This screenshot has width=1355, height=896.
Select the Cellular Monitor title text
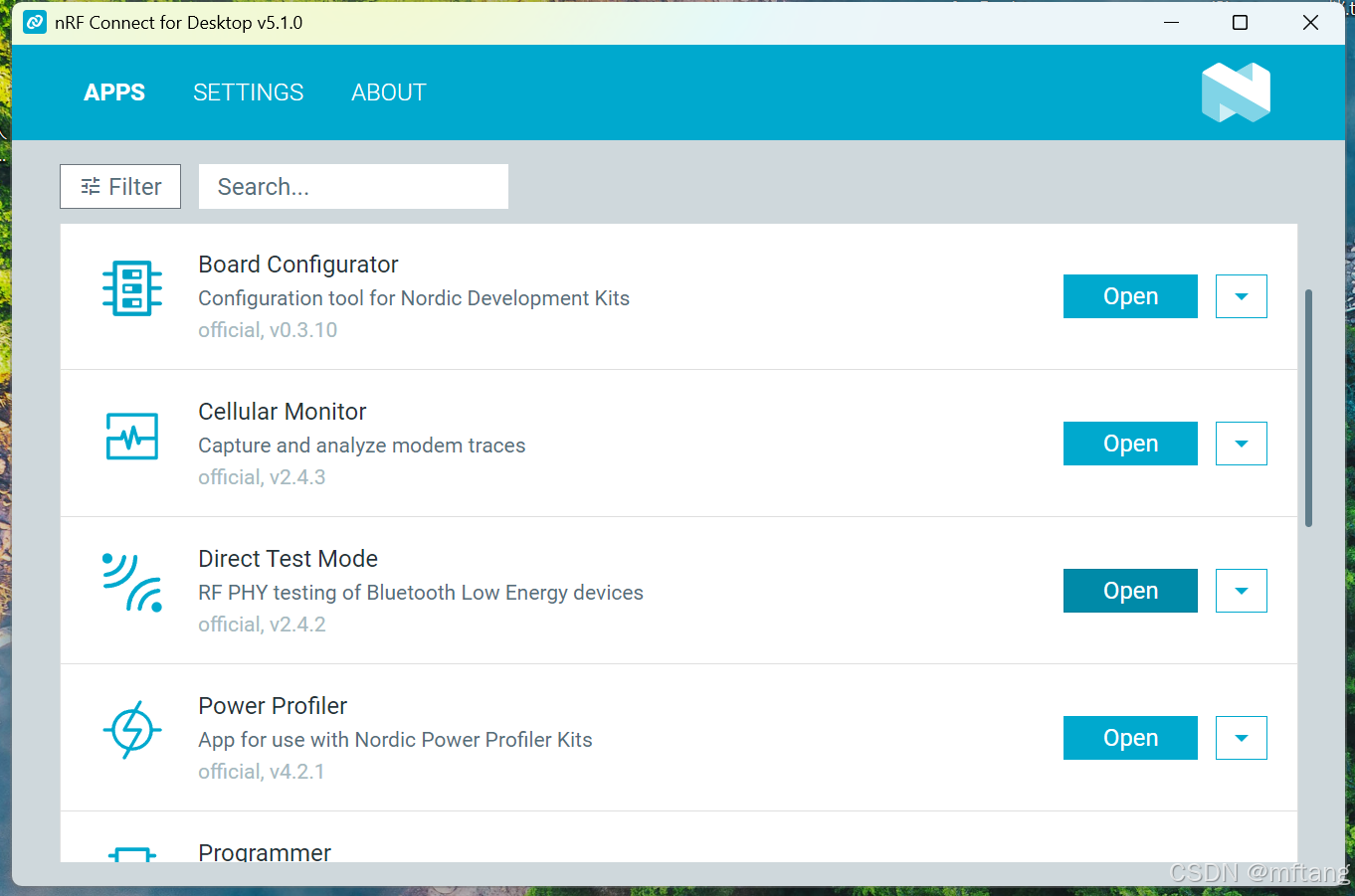pyautogui.click(x=283, y=412)
